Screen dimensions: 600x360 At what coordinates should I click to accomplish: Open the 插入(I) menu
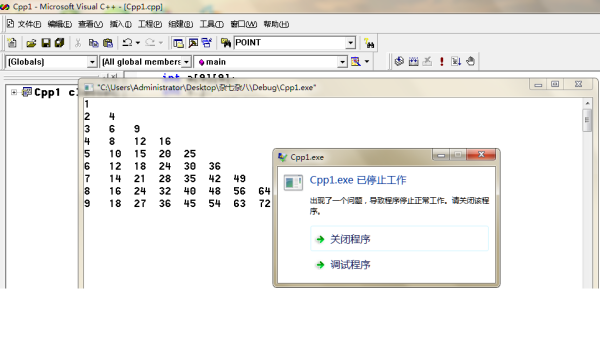pos(121,24)
